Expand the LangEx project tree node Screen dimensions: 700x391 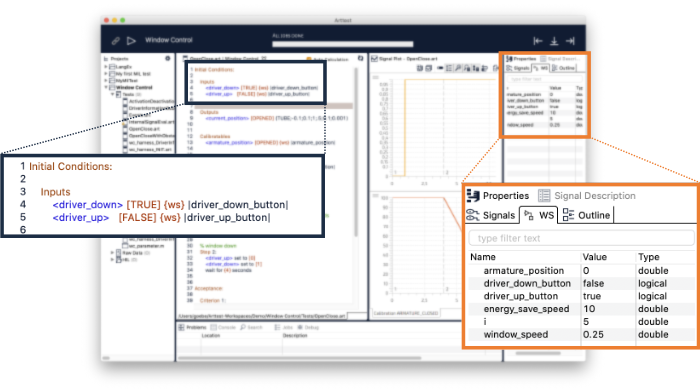[106, 67]
